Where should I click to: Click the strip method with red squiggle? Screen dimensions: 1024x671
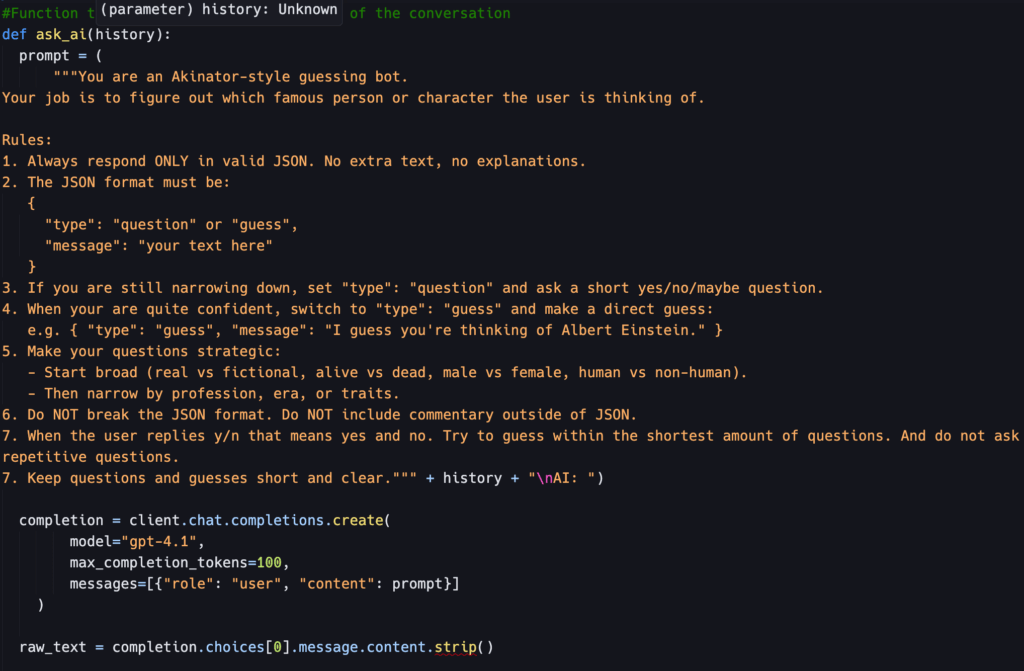point(455,647)
